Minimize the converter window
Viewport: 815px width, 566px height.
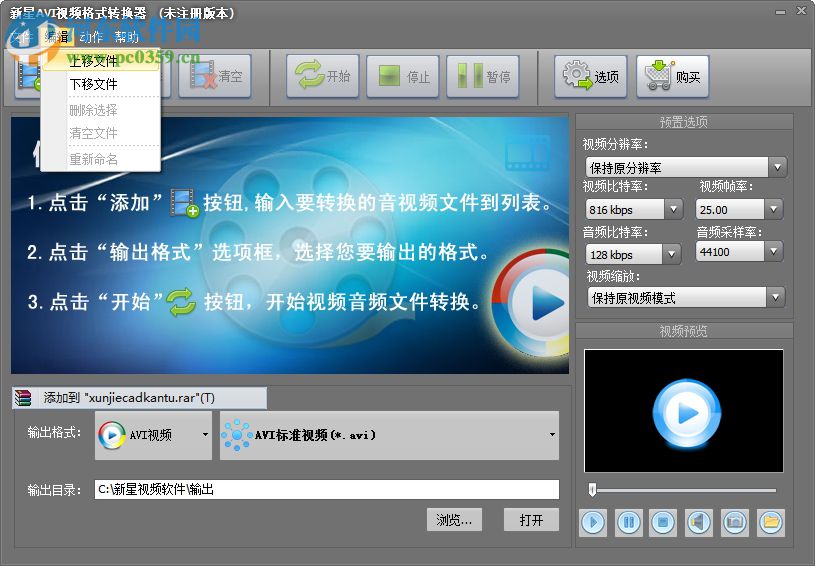[x=780, y=12]
